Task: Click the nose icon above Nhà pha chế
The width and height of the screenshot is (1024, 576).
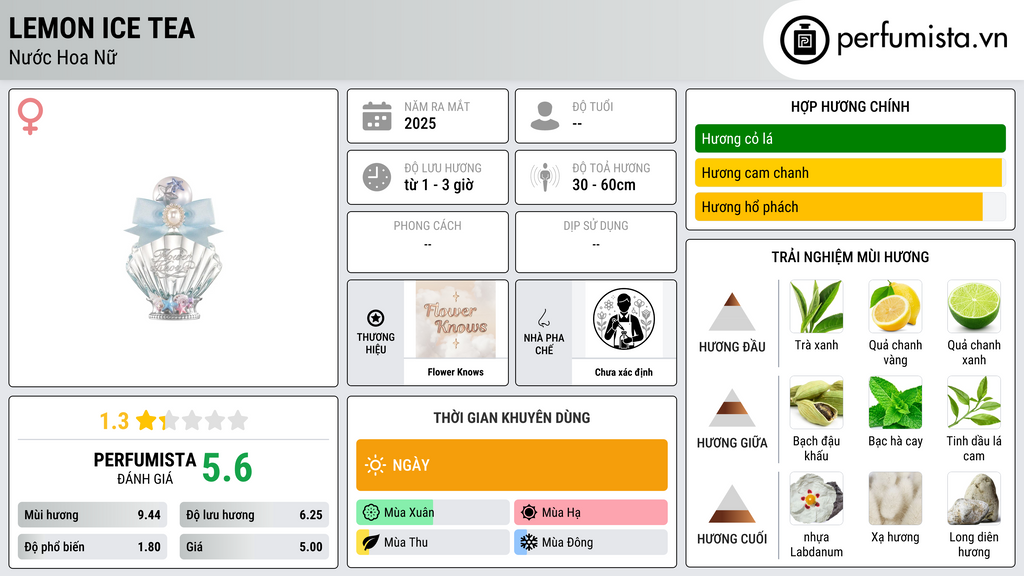Action: 543,318
